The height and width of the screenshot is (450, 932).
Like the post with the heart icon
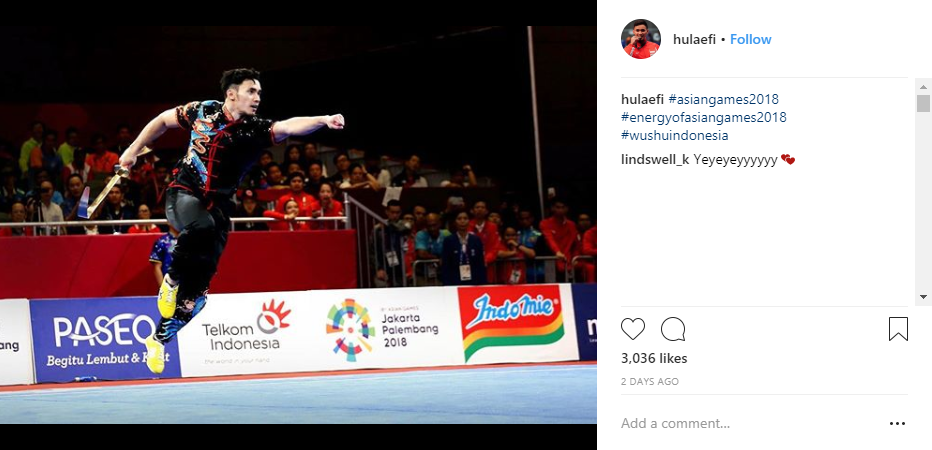tap(632, 329)
